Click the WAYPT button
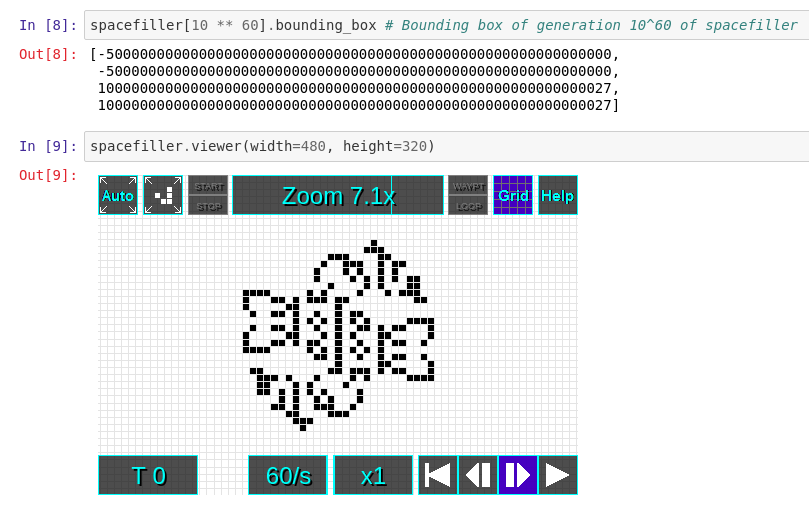 click(x=468, y=186)
